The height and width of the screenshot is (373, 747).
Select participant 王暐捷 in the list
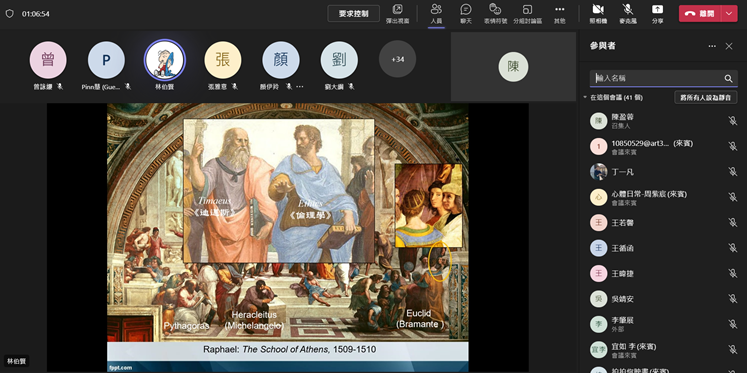[662, 273]
